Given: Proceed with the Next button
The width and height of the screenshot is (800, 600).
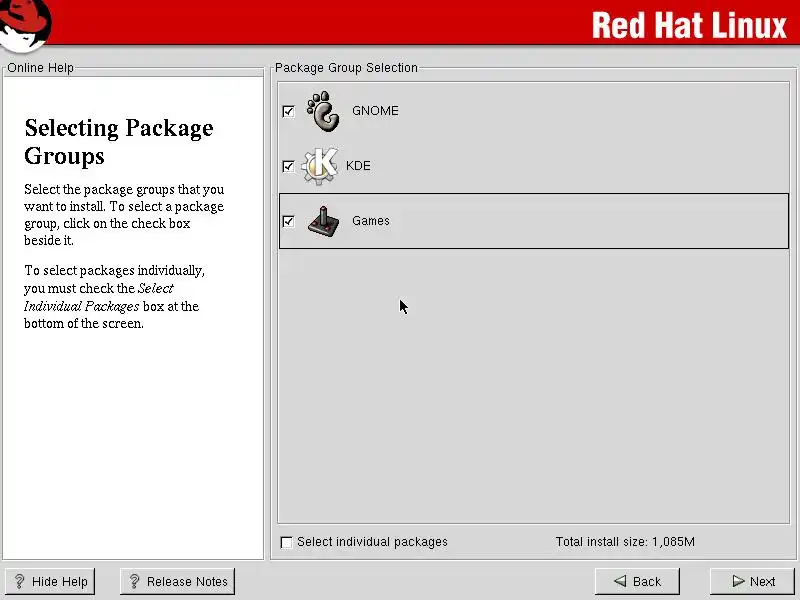Looking at the screenshot, I should [754, 581].
